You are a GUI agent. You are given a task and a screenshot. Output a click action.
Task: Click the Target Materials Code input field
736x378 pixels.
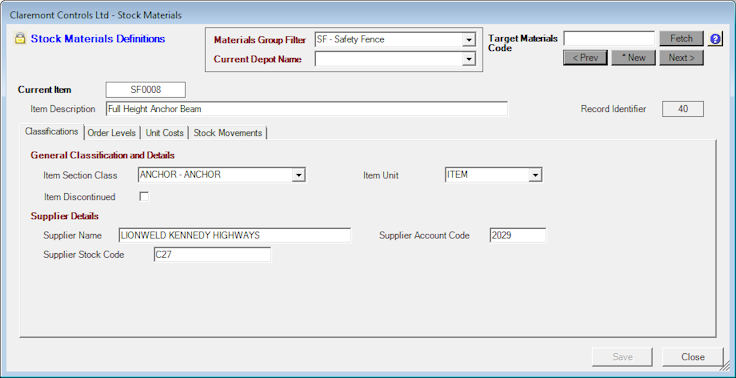pyautogui.click(x=609, y=39)
